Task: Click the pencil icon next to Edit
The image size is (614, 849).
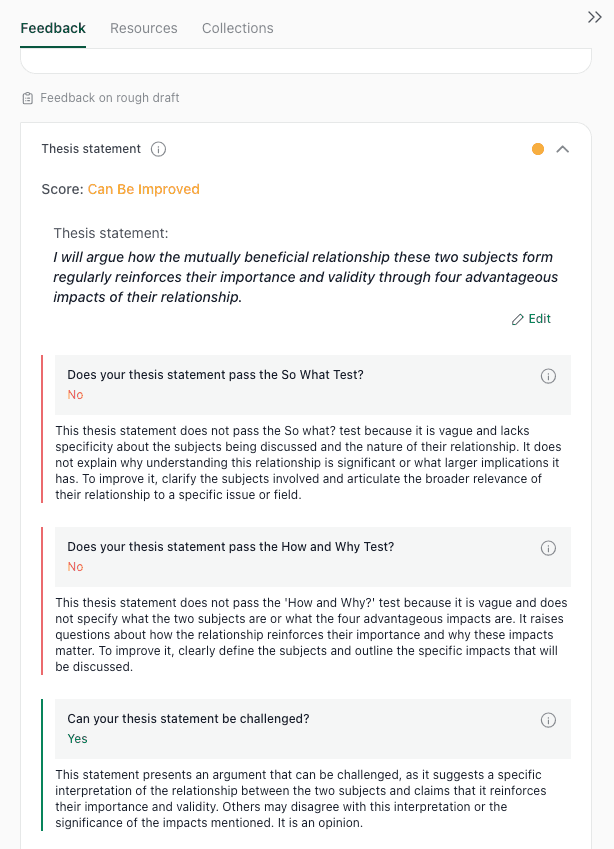Action: (517, 318)
